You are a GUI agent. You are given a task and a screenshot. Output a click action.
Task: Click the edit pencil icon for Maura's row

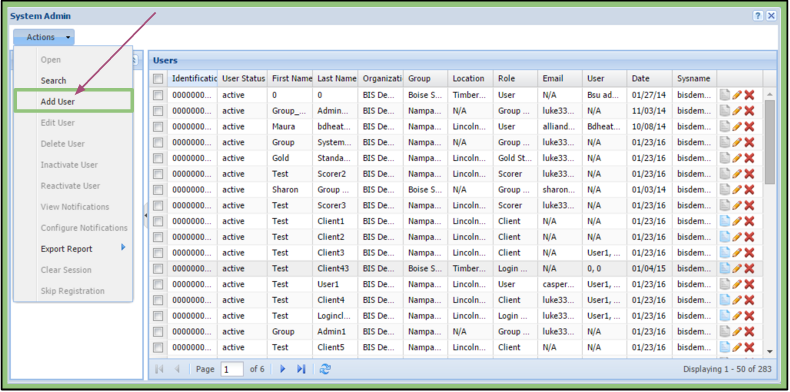[x=737, y=126]
